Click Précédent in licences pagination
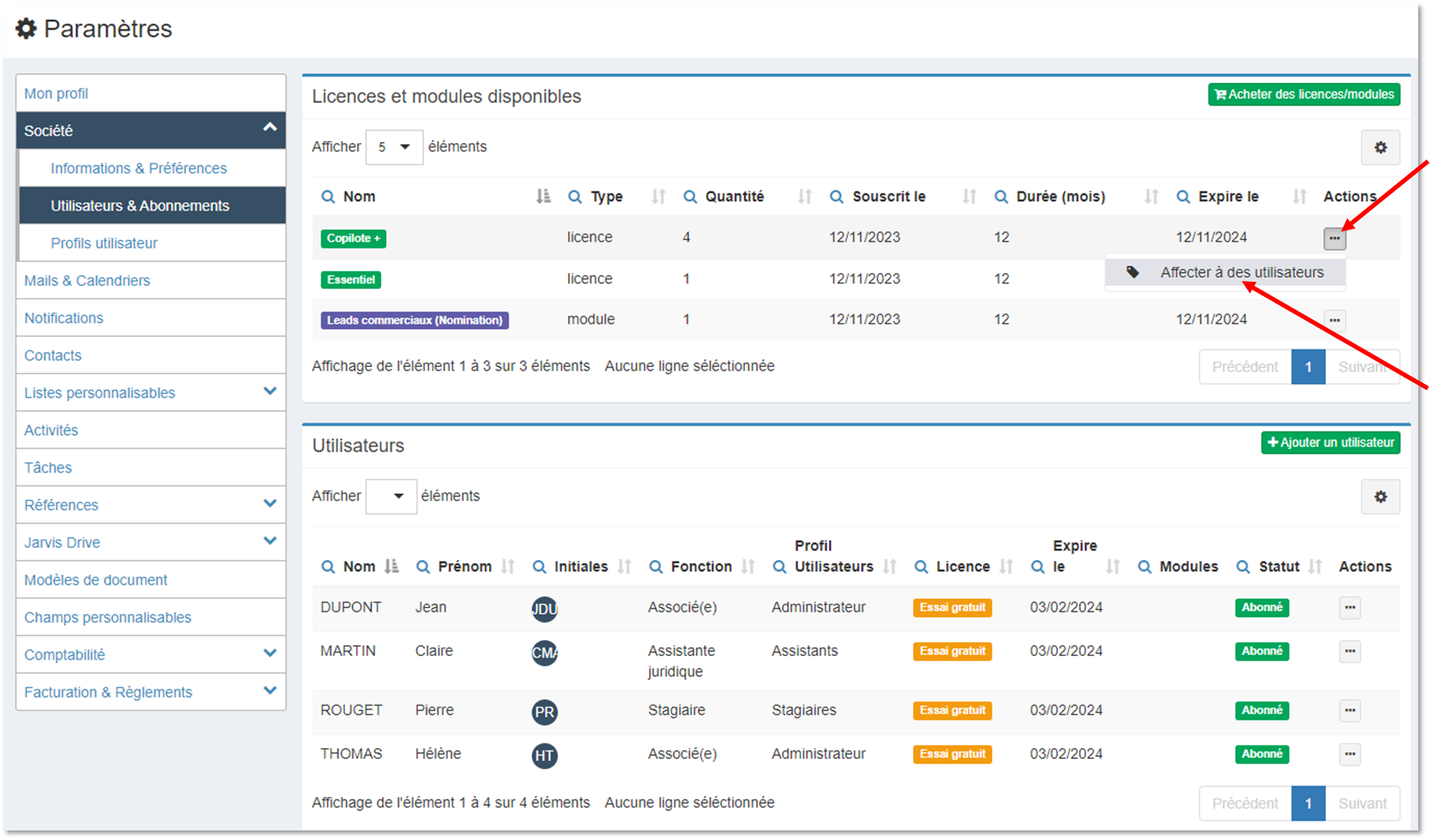 [x=1245, y=367]
